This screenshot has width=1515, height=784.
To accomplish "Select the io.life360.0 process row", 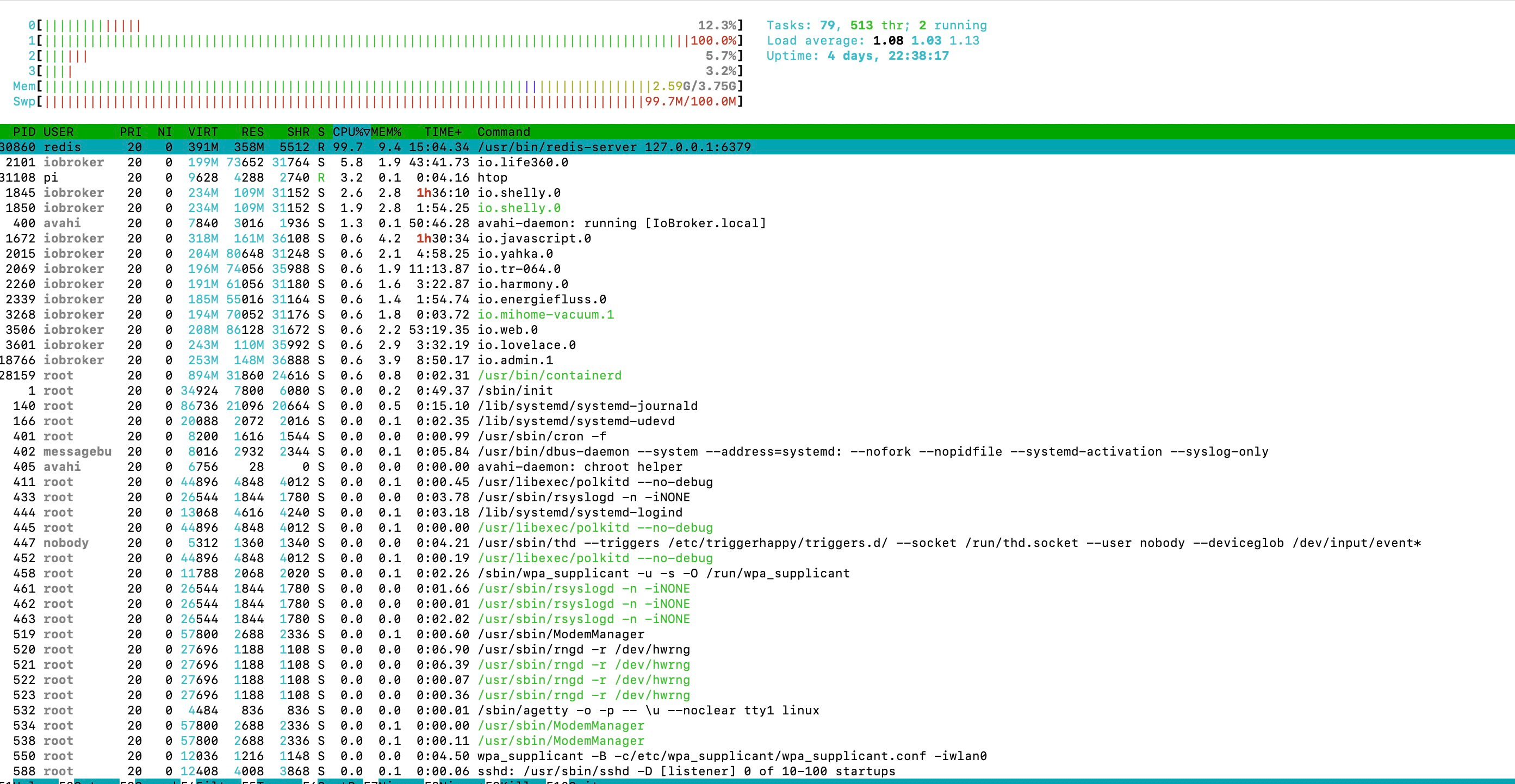I will pos(522,163).
